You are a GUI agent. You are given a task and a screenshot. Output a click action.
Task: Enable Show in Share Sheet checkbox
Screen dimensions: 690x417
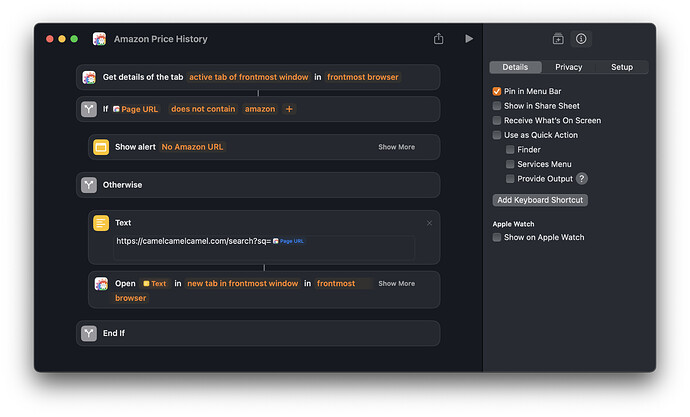496,106
